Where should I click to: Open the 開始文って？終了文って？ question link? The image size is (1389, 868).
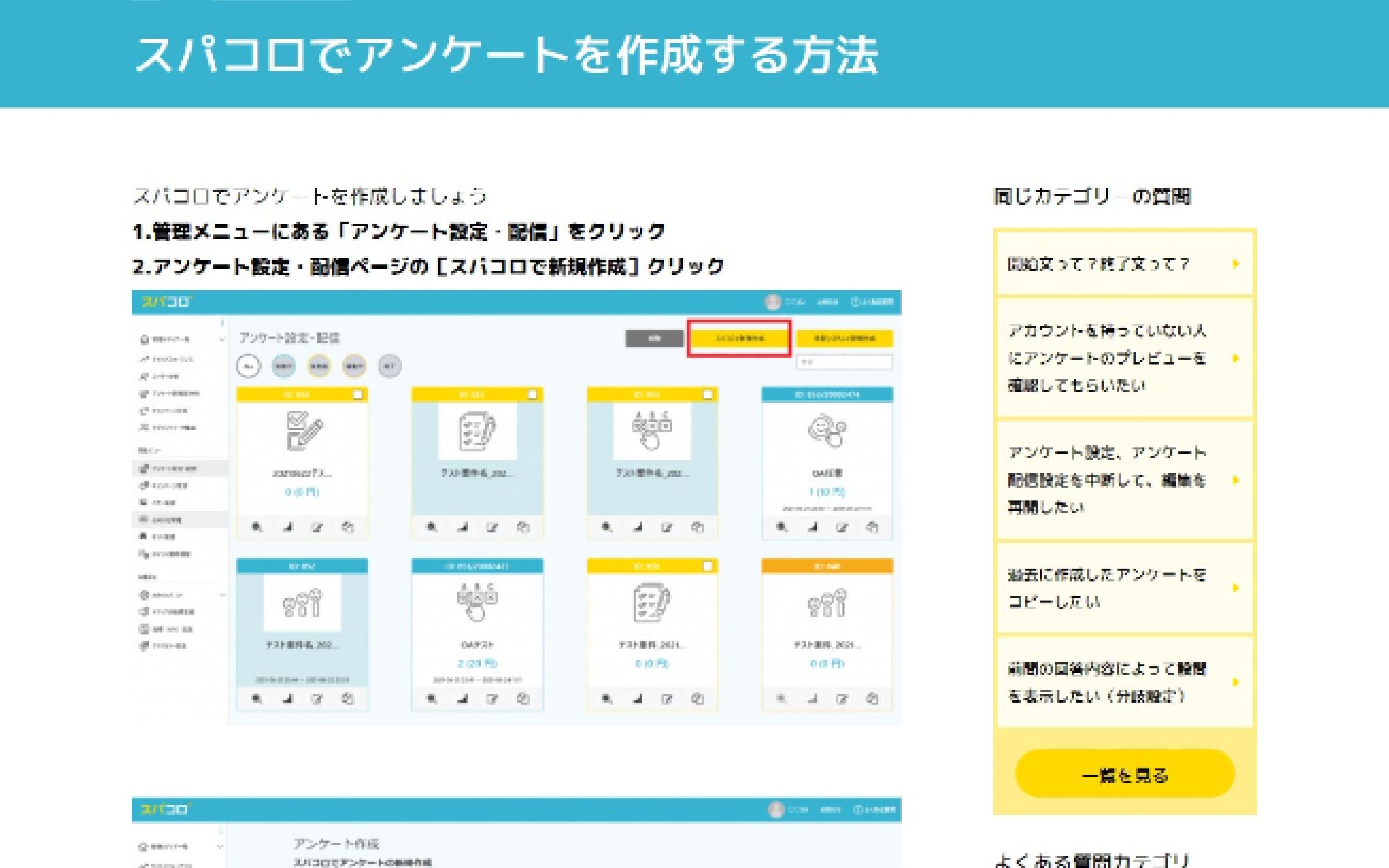click(1099, 264)
